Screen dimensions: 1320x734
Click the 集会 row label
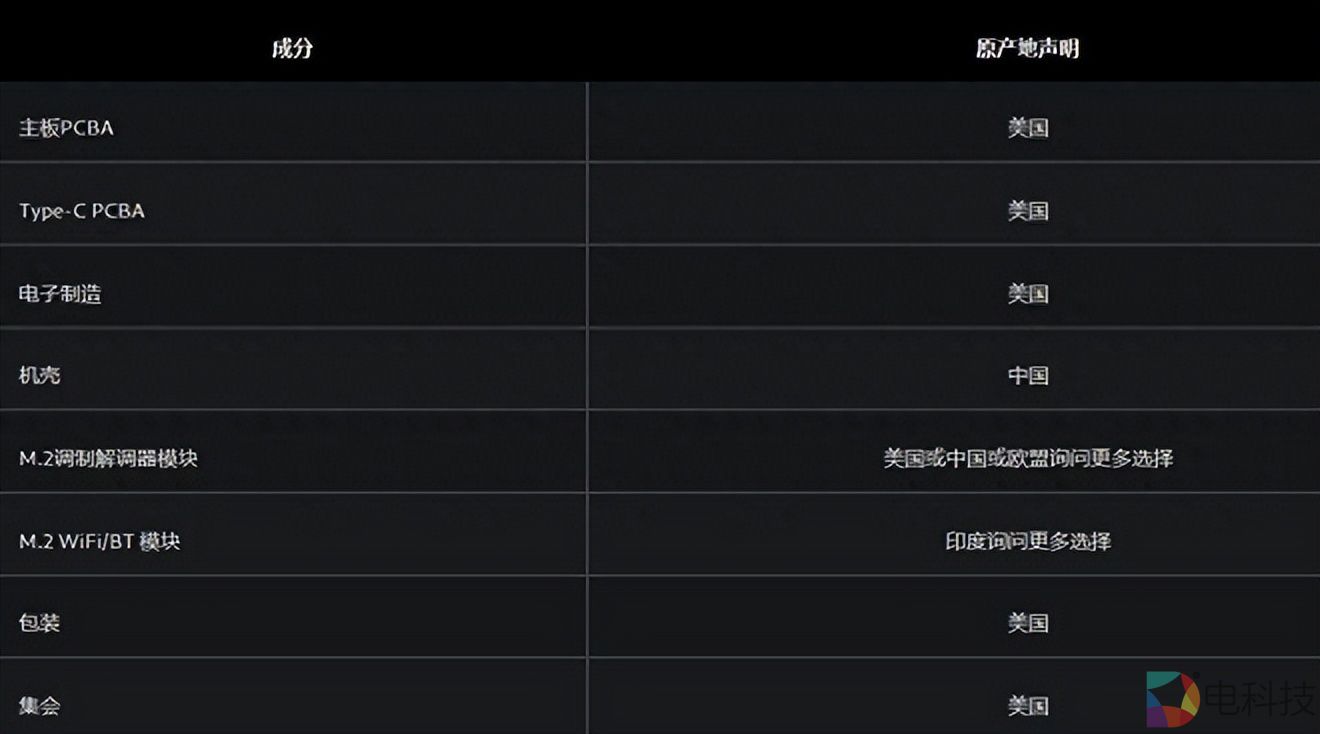pyautogui.click(x=40, y=705)
